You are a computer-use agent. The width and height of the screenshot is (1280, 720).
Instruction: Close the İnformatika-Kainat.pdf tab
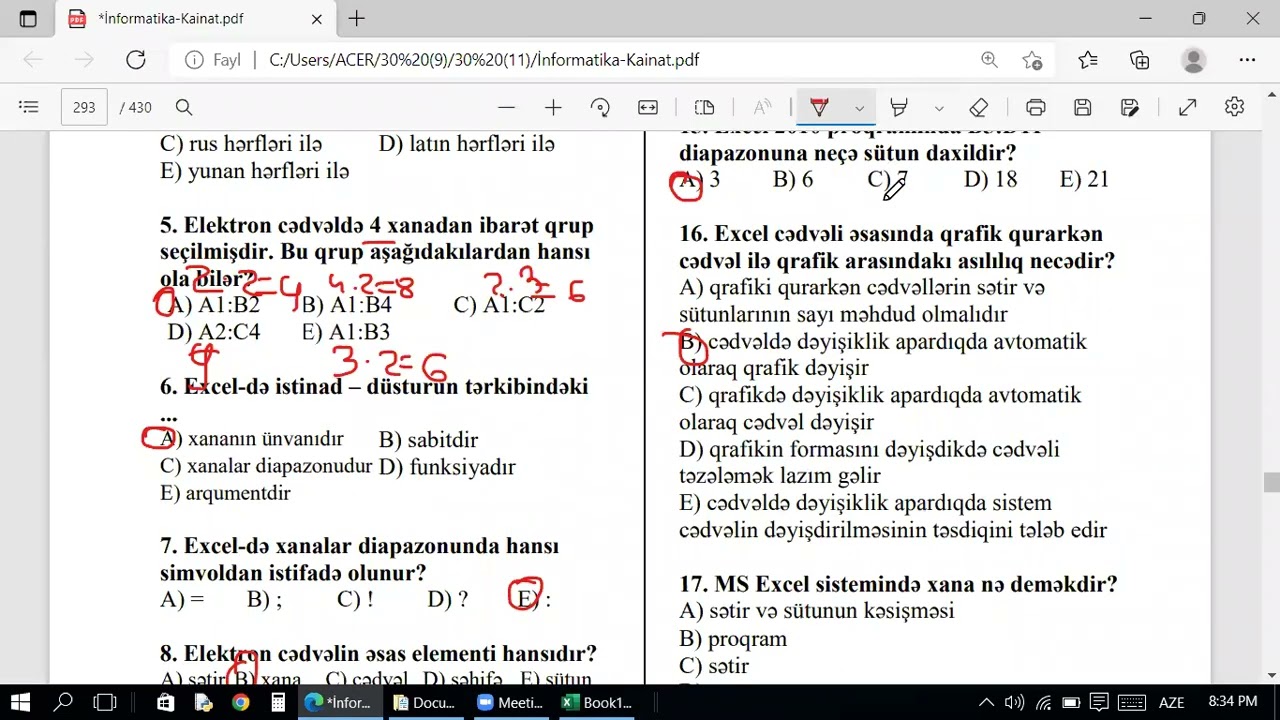point(317,18)
